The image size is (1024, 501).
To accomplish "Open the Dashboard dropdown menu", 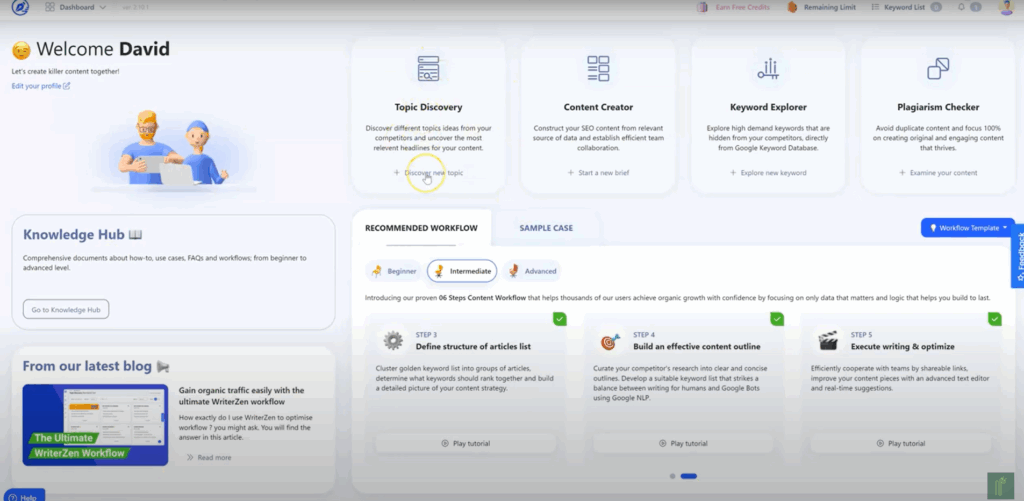I will point(76,7).
